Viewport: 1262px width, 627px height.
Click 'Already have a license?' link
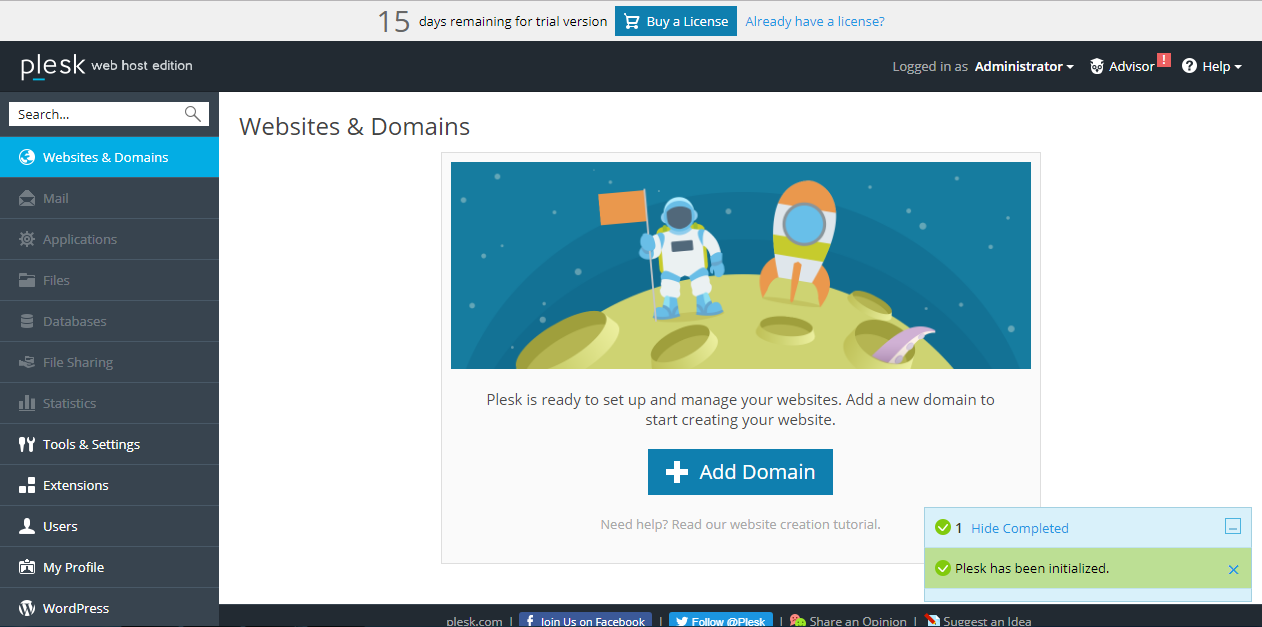pos(815,21)
